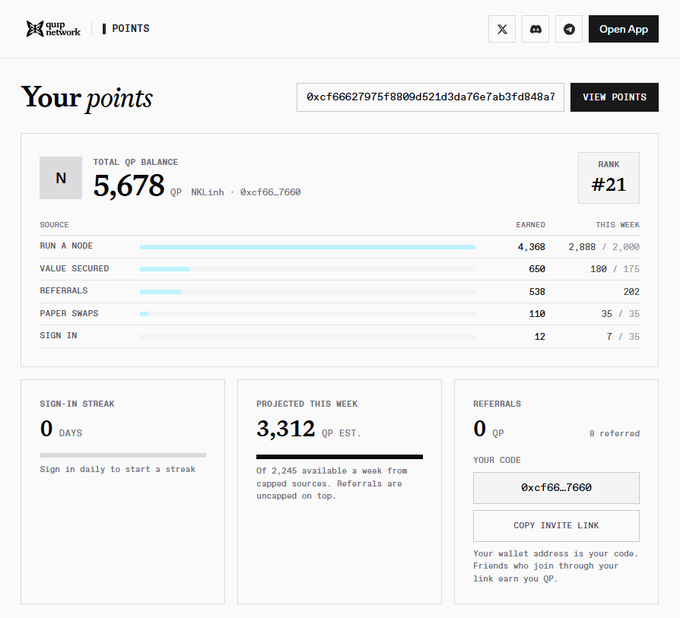Select the PAPER SWAPS row label
This screenshot has height=618, width=680.
[x=69, y=313]
